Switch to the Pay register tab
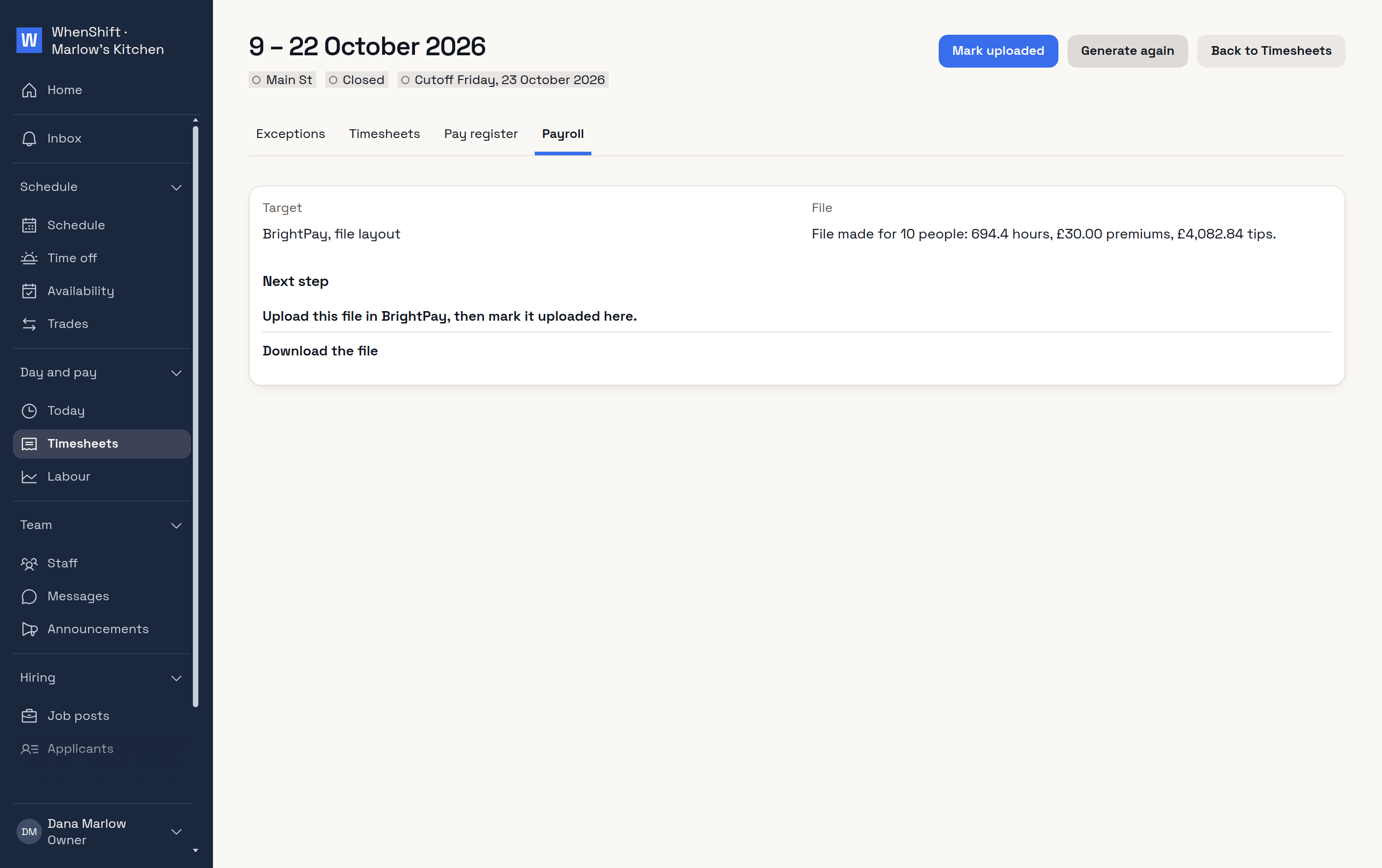The width and height of the screenshot is (1382, 868). pos(481,134)
